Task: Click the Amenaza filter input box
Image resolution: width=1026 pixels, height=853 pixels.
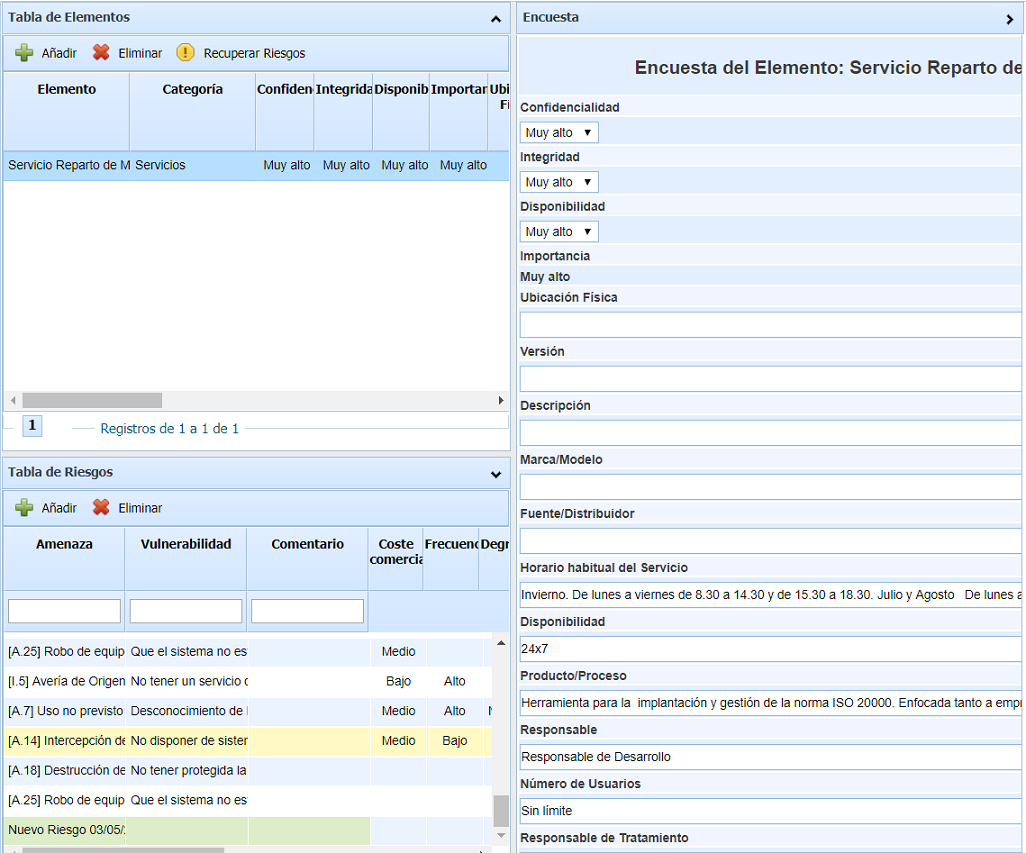Action: click(x=64, y=611)
